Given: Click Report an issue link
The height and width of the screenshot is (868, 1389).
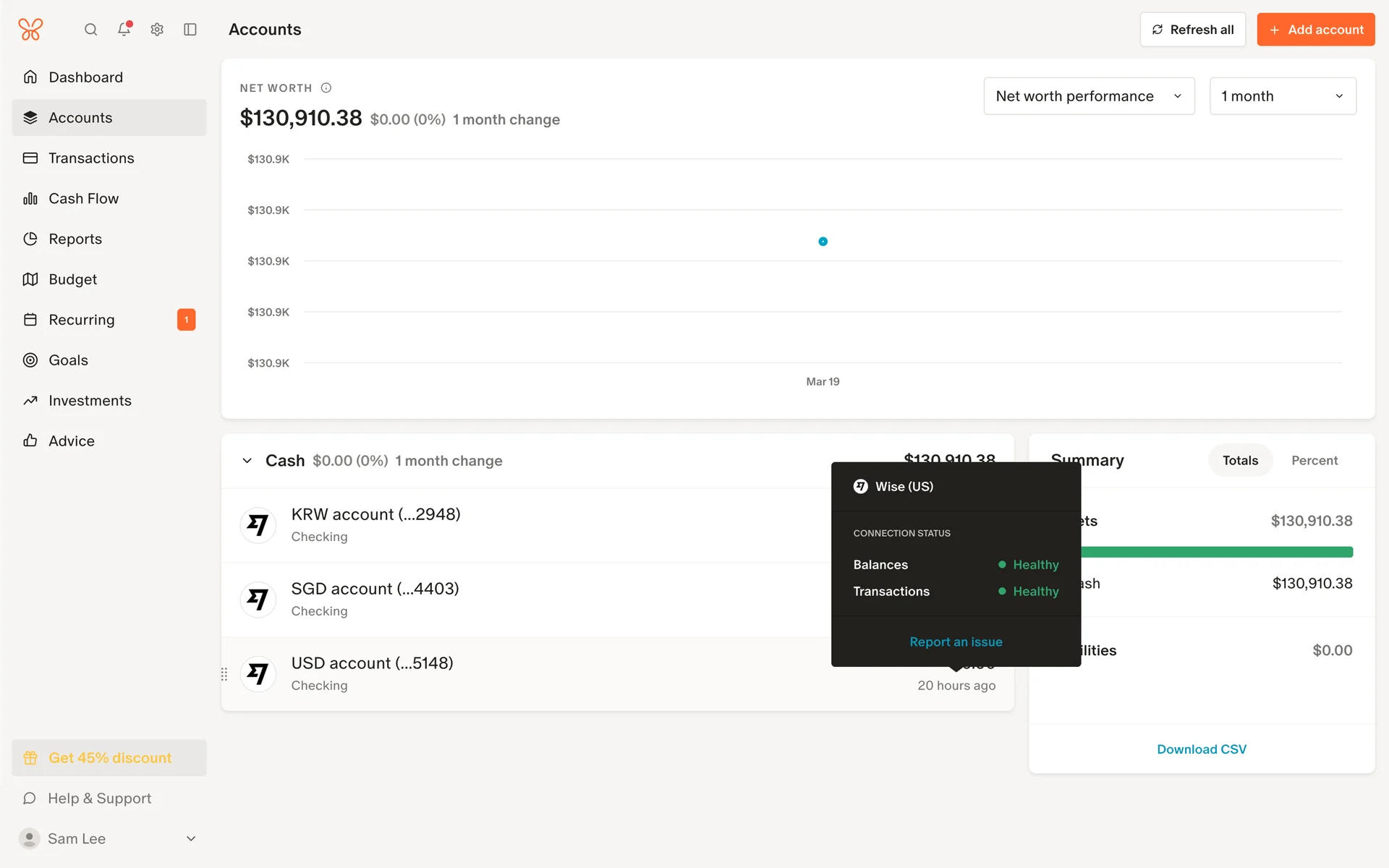Looking at the screenshot, I should point(956,642).
